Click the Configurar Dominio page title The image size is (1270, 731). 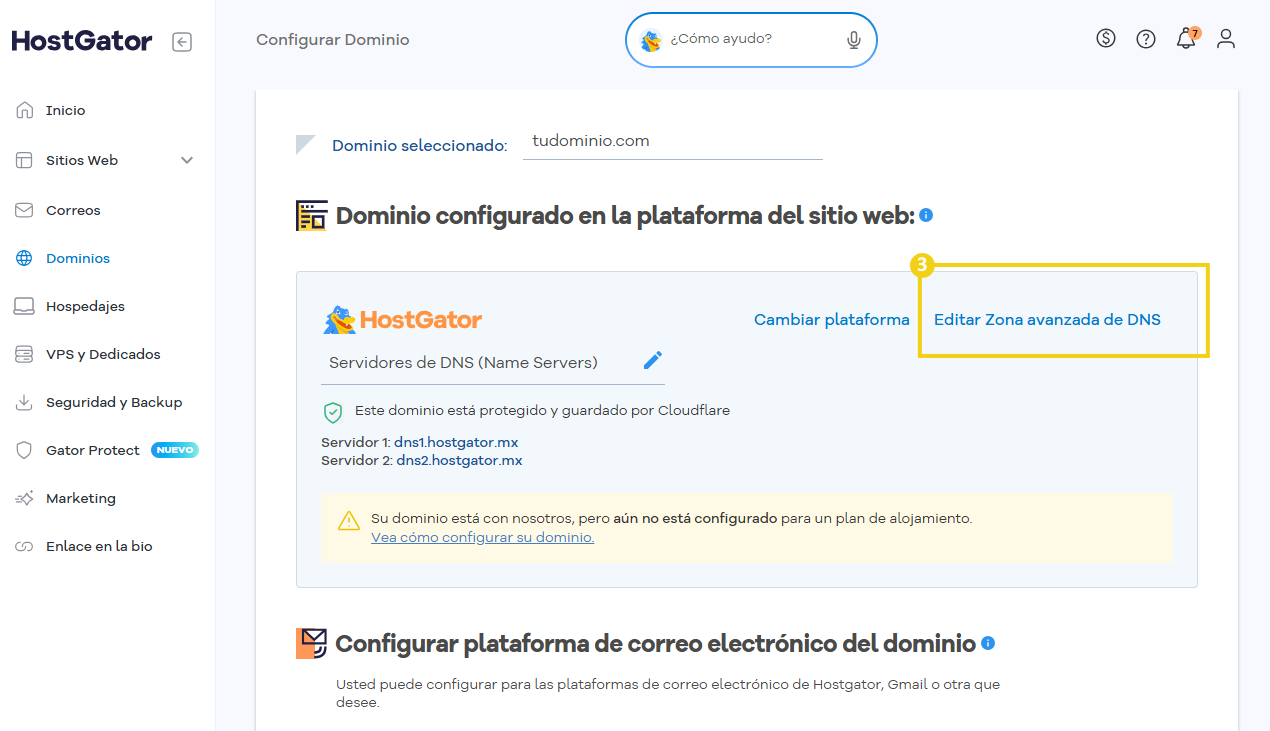pos(333,40)
